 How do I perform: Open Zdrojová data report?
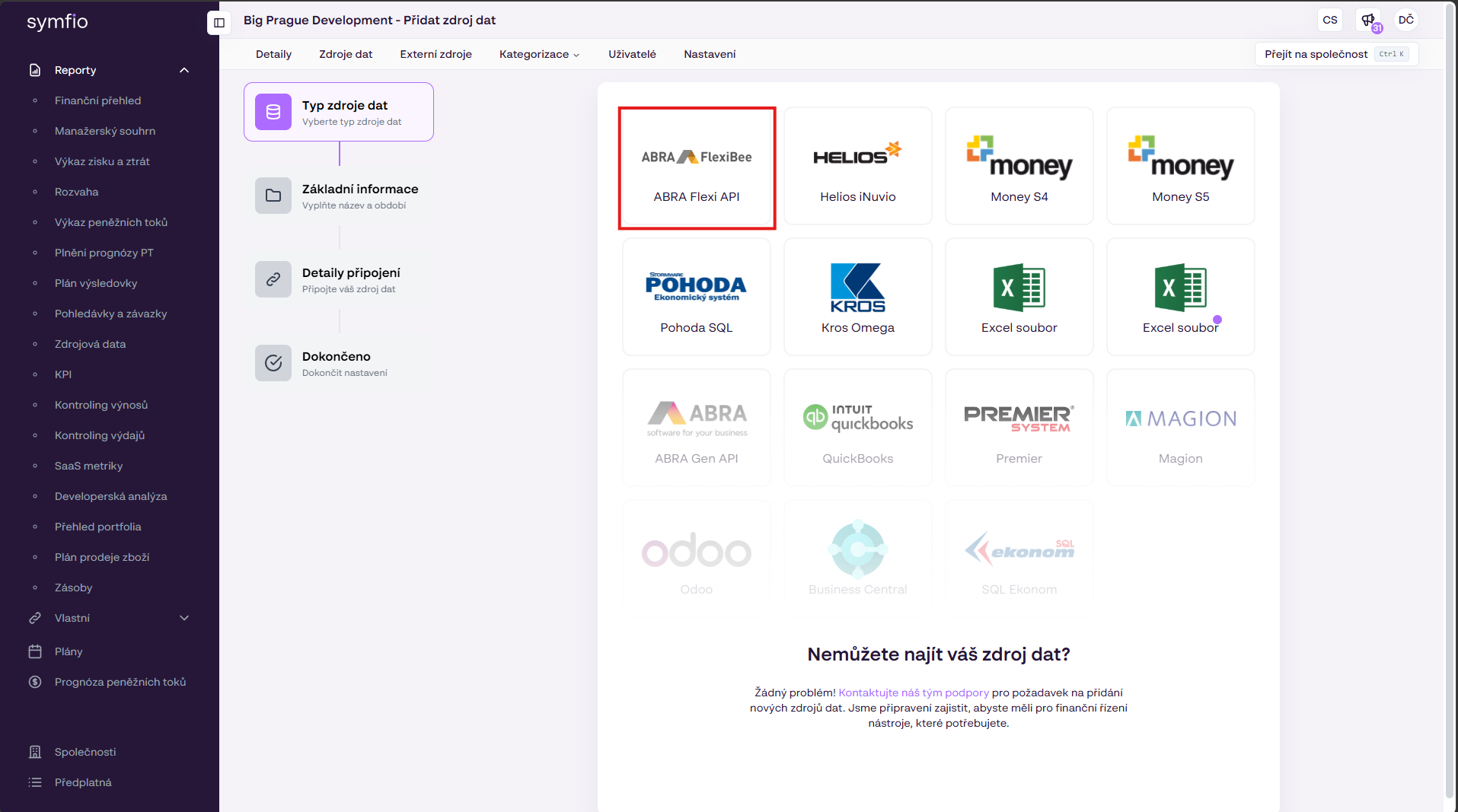90,344
